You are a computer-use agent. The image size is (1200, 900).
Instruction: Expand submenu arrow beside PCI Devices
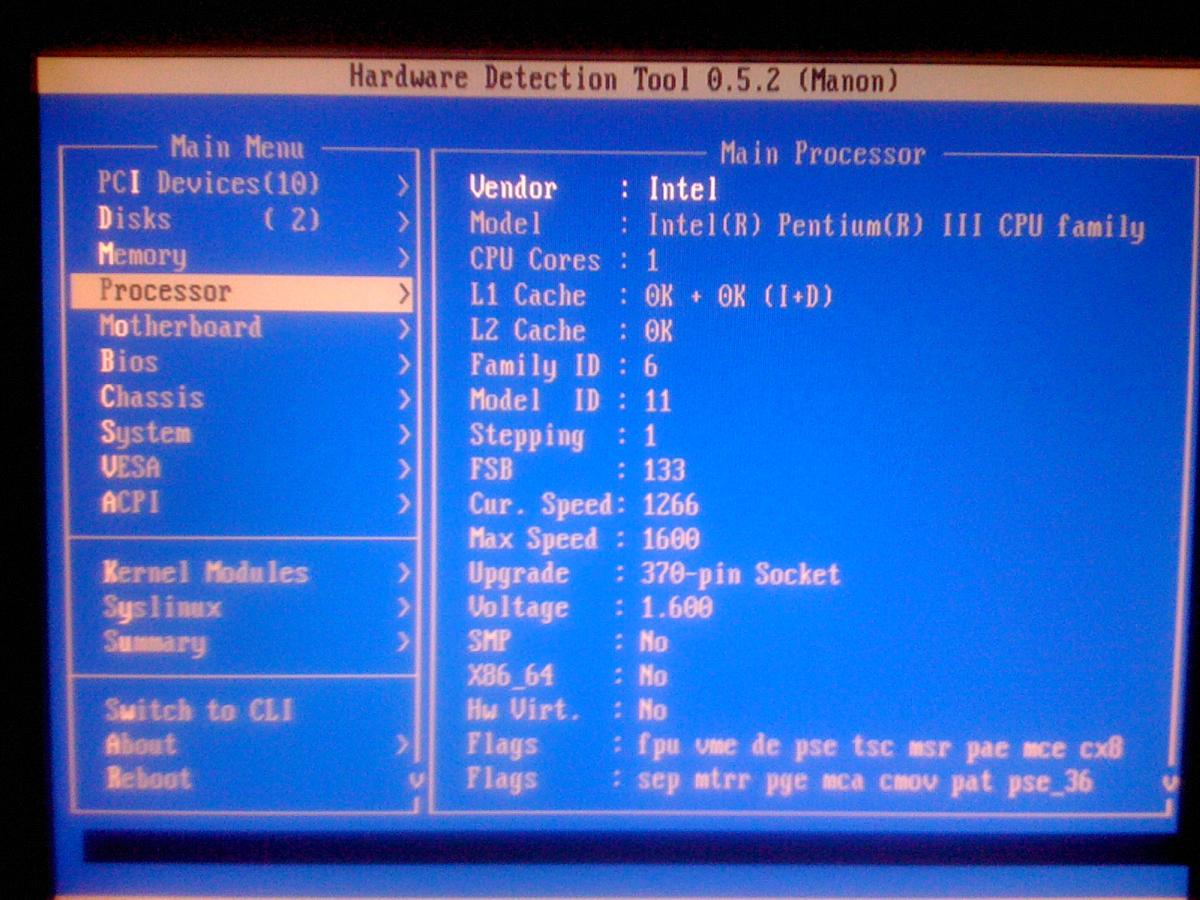point(403,185)
